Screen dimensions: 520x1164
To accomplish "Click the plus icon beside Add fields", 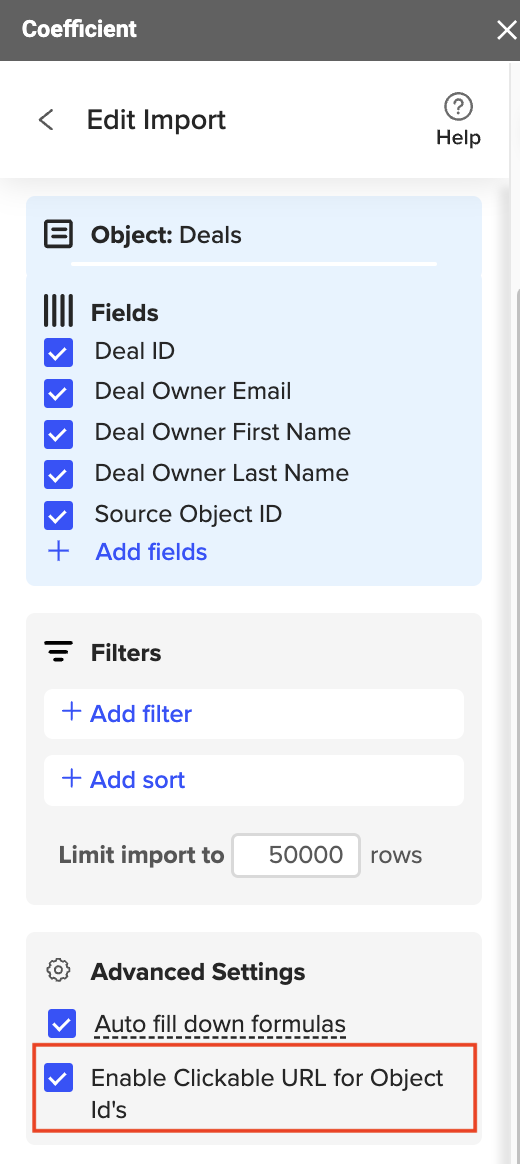I will click(x=58, y=551).
